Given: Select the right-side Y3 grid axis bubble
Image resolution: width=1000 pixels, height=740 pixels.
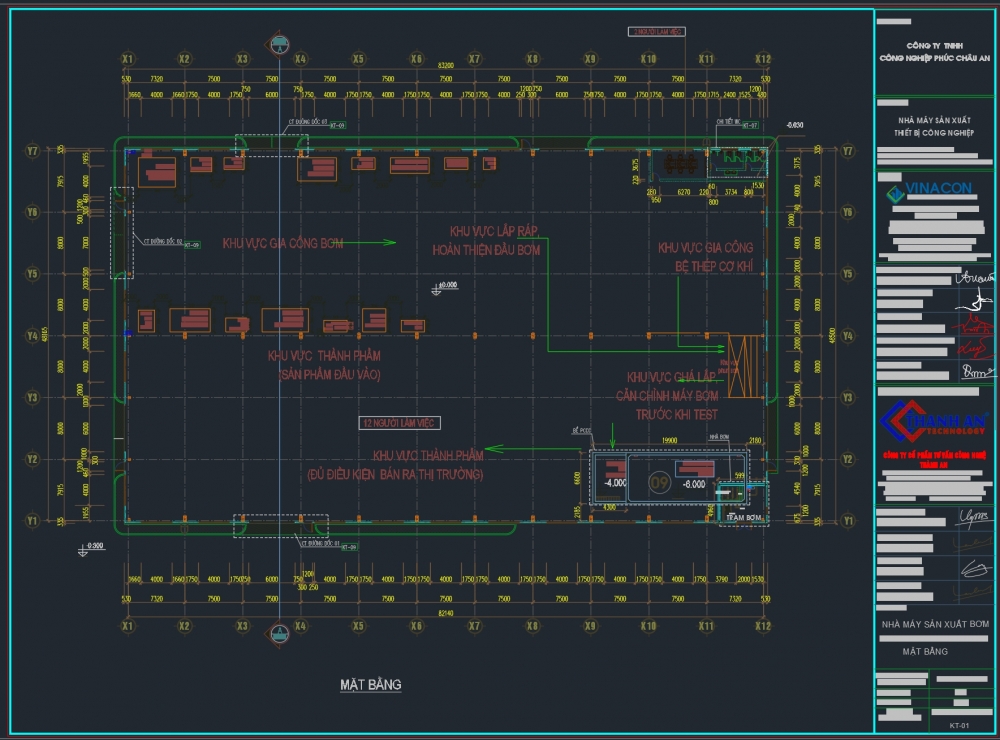Looking at the screenshot, I should pos(848,397).
